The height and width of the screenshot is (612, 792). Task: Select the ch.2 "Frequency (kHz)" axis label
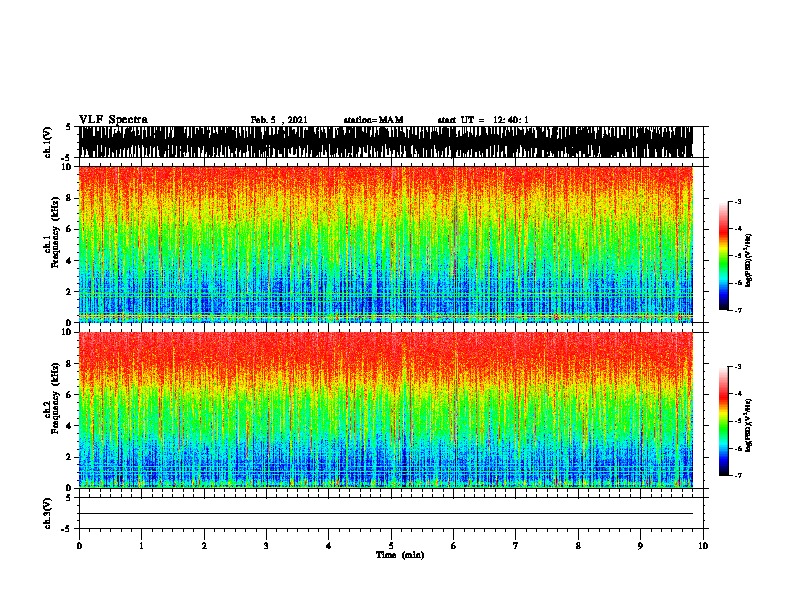(55, 398)
